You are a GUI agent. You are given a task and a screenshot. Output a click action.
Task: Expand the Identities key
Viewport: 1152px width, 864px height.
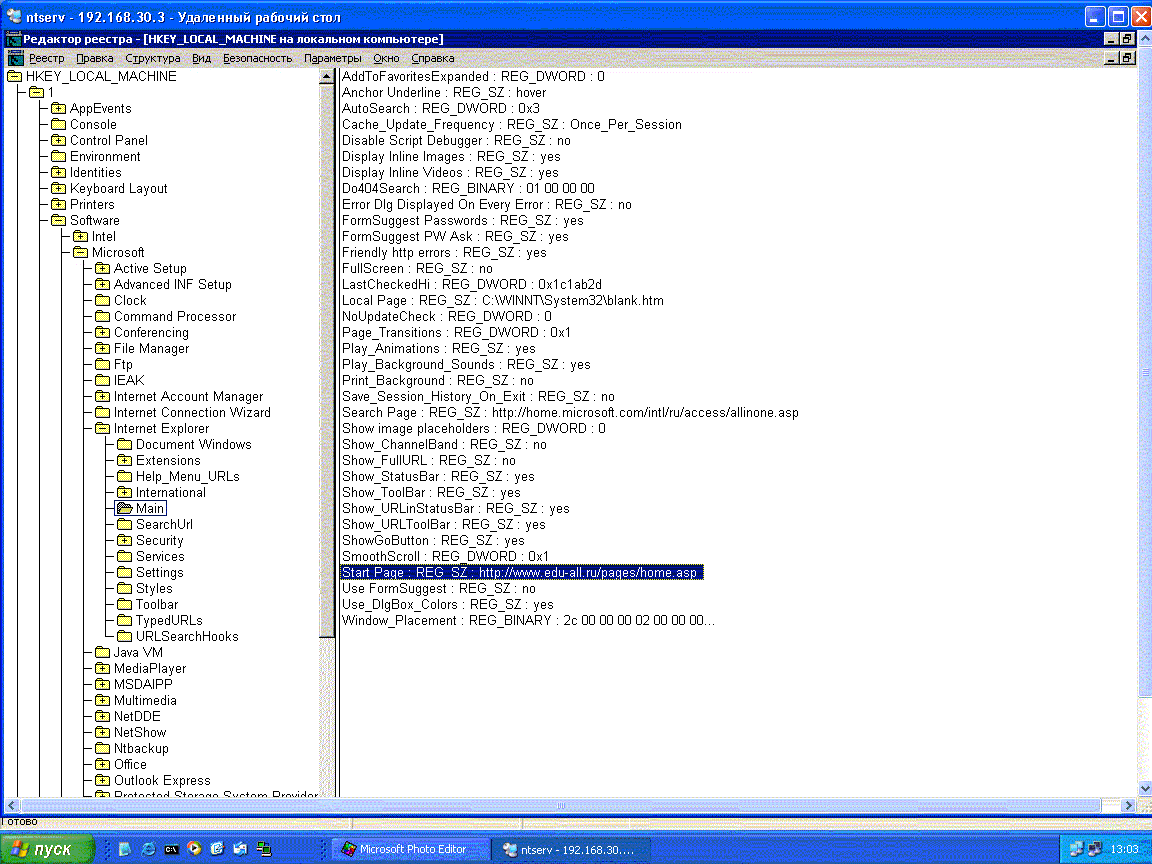58,173
